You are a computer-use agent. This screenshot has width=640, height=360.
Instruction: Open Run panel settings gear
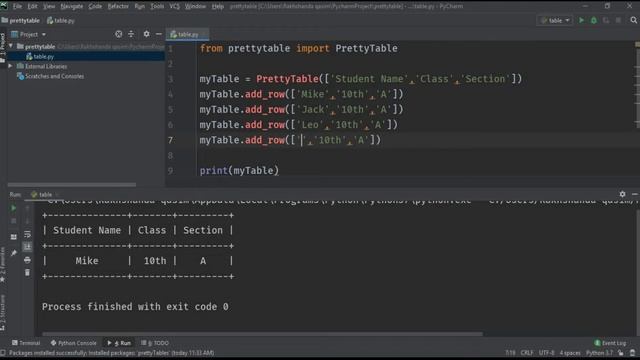(622, 194)
